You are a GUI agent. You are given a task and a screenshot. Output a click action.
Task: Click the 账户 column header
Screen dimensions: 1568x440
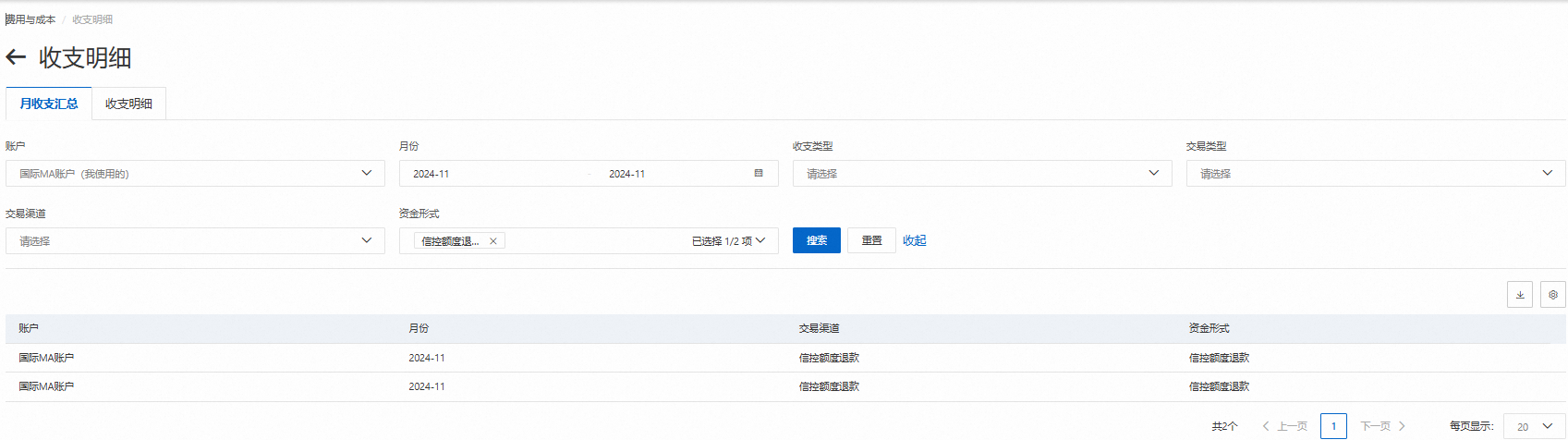(29, 328)
